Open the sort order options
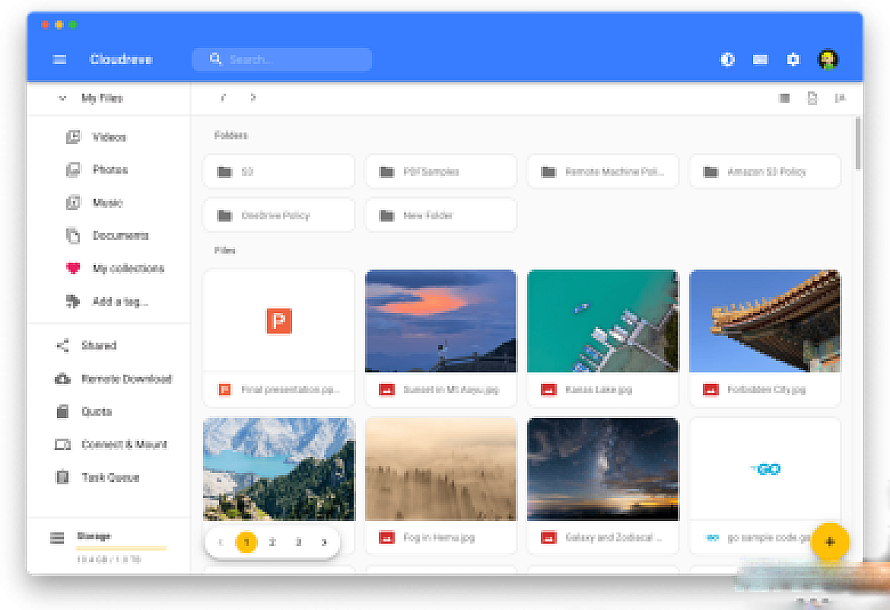890x610 pixels. tap(840, 98)
